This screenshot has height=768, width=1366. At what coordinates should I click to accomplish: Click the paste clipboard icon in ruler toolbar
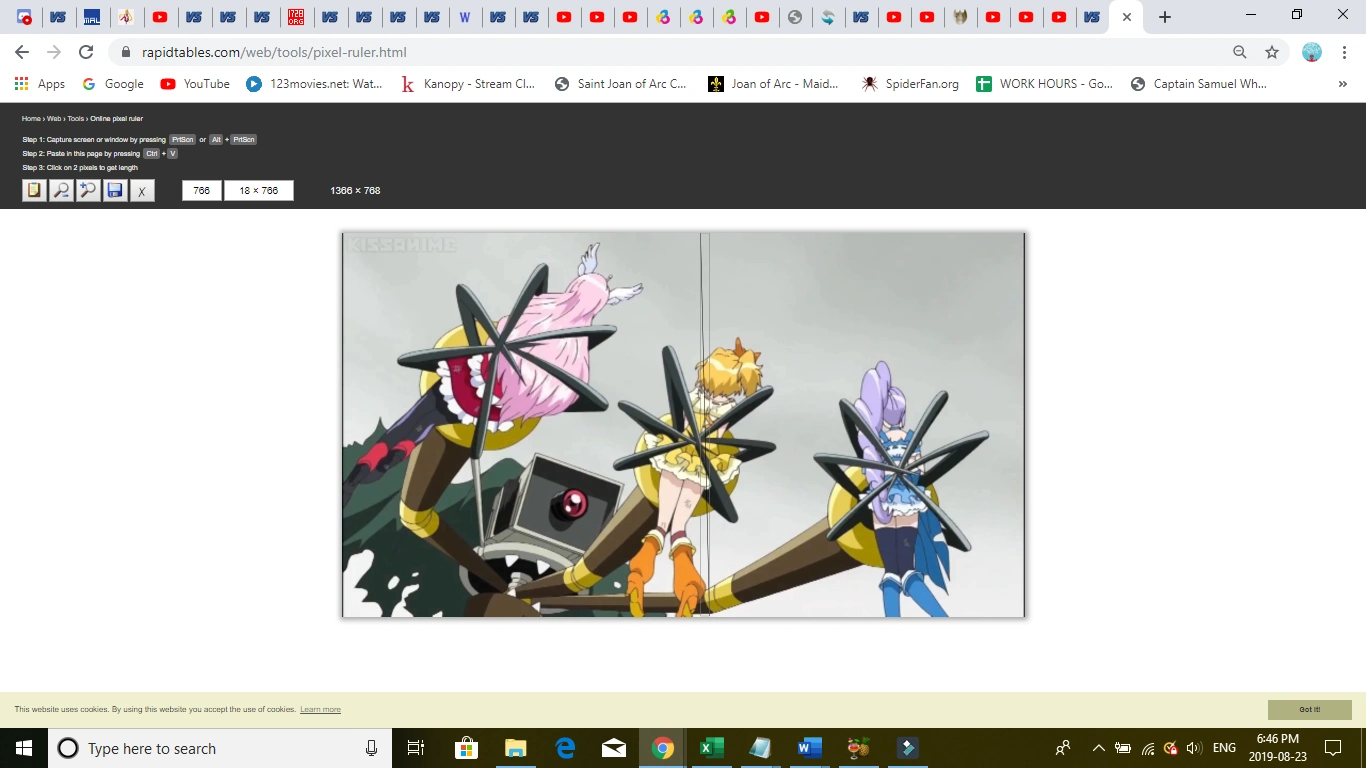point(34,190)
